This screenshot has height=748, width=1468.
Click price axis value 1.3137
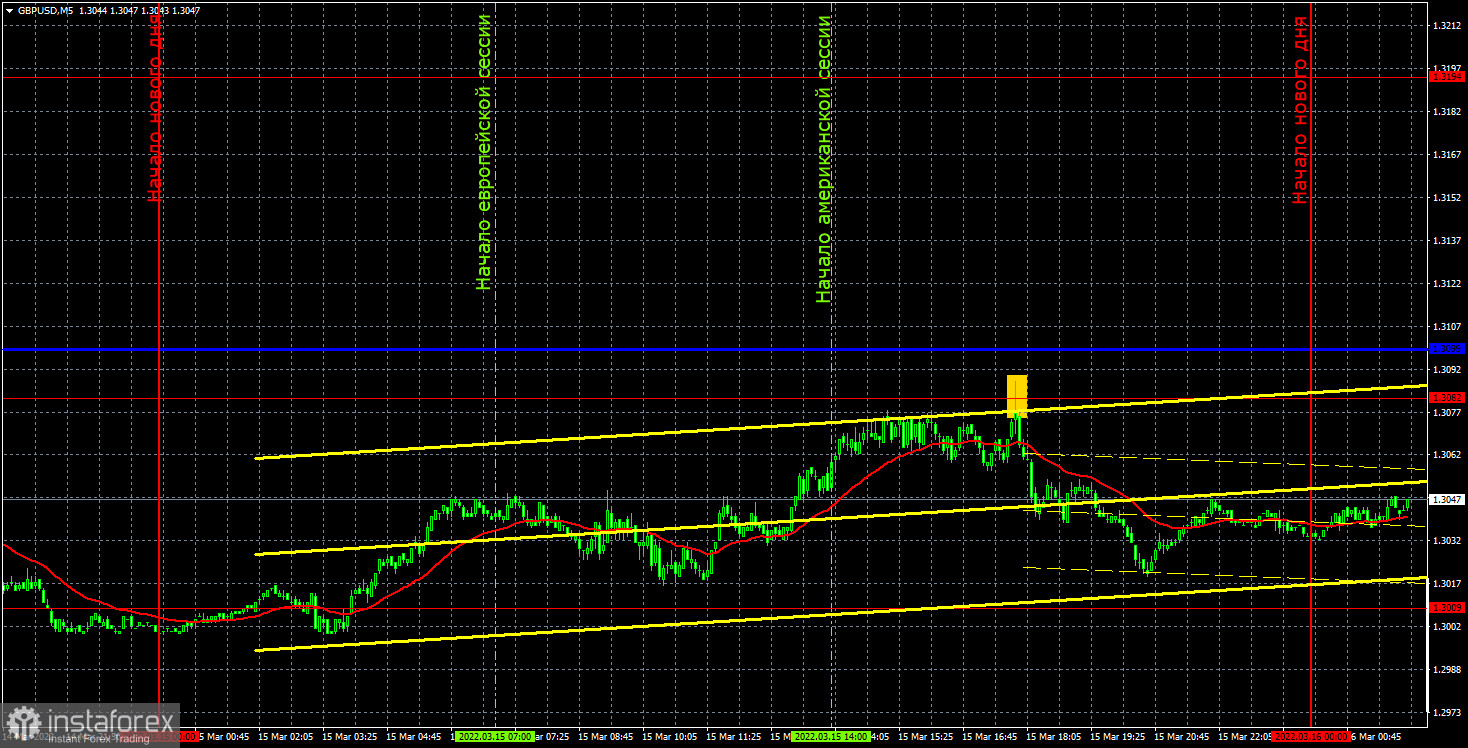(1445, 241)
